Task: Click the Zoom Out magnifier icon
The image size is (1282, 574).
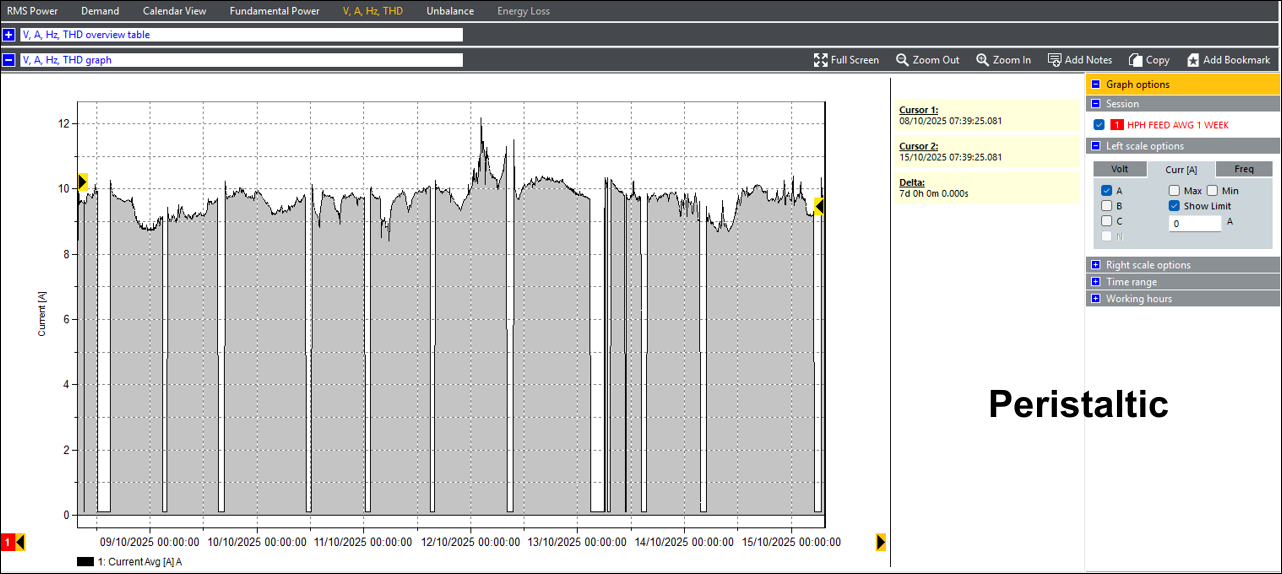Action: (902, 60)
